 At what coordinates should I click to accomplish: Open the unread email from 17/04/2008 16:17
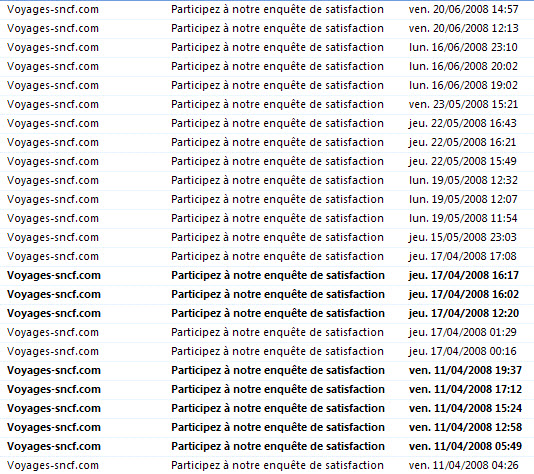pyautogui.click(x=267, y=276)
